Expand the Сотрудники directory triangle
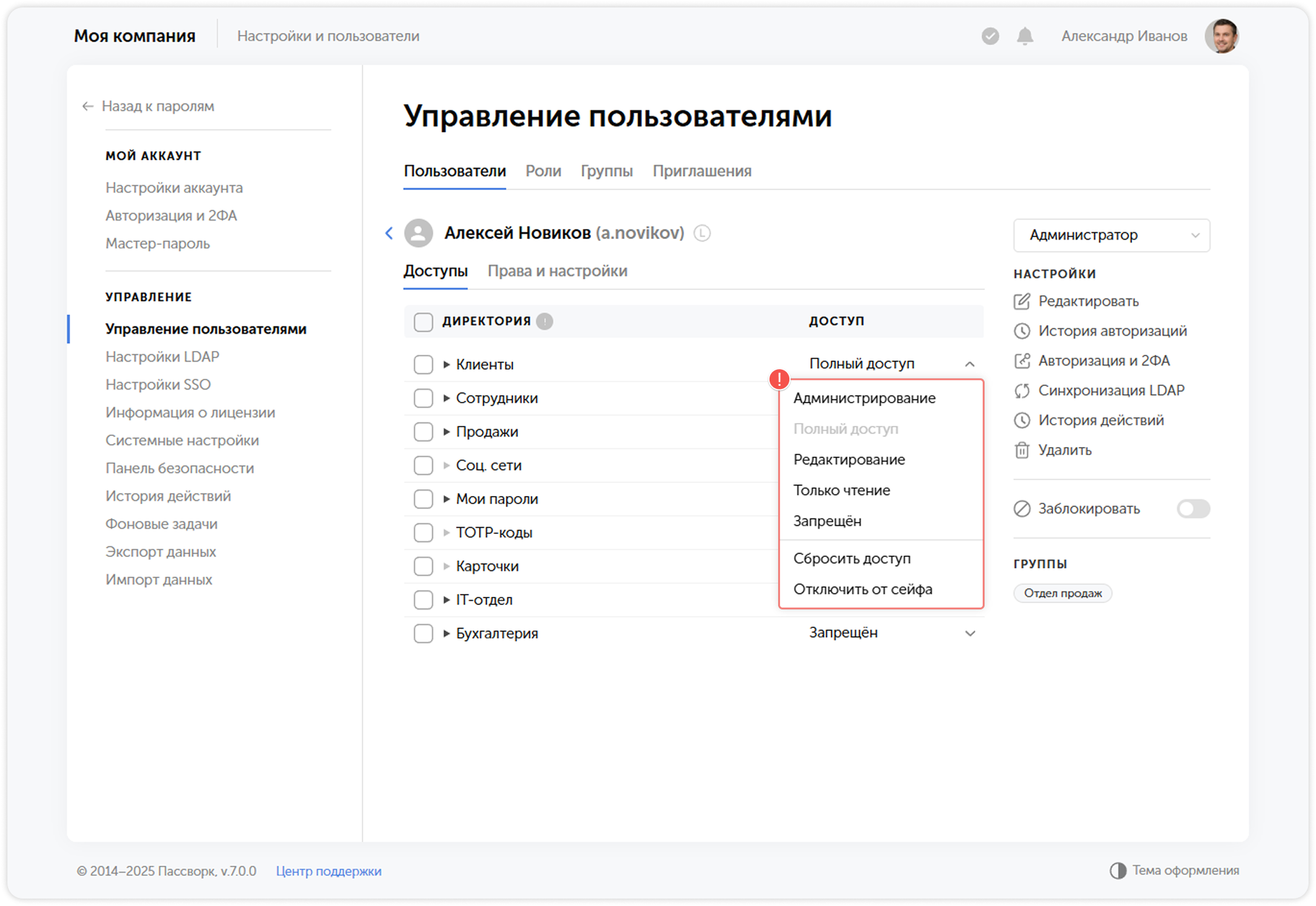This screenshot has height=906, width=1316. [446, 398]
